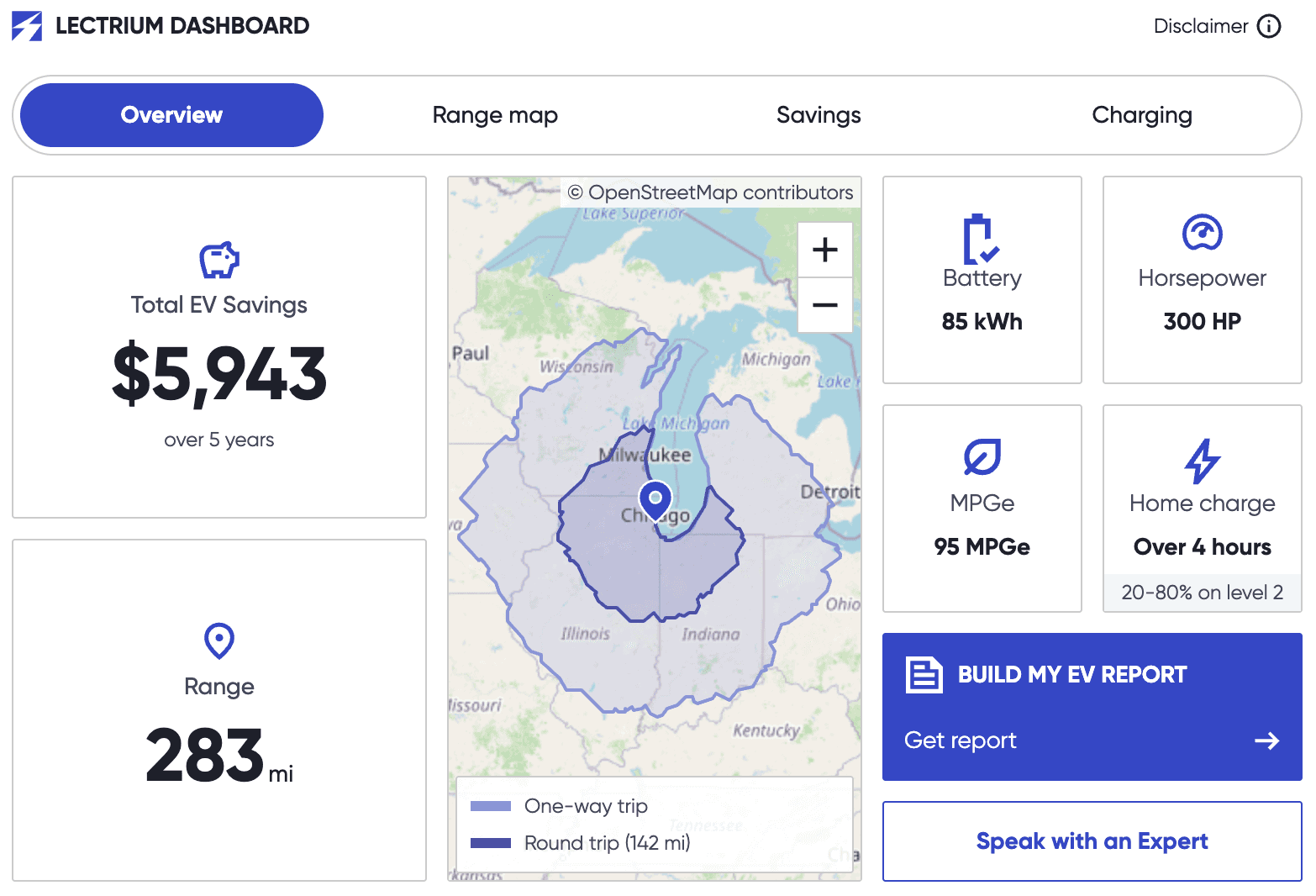Click the MPGe card label
The image size is (1316, 896).
982,503
